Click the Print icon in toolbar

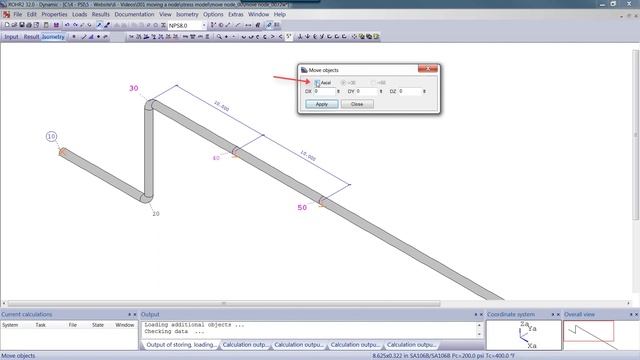(x=29, y=25)
